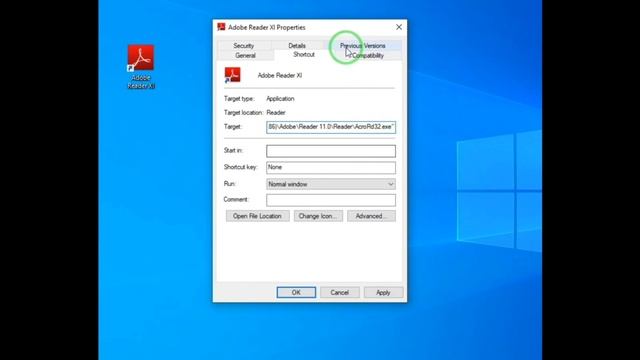
Task: Click the Adobe Reader icon beside the shortcut name
Action: click(233, 75)
